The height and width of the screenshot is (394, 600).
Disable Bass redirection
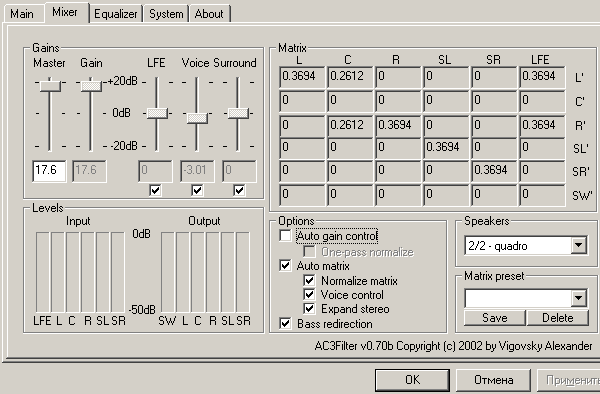tap(285, 324)
